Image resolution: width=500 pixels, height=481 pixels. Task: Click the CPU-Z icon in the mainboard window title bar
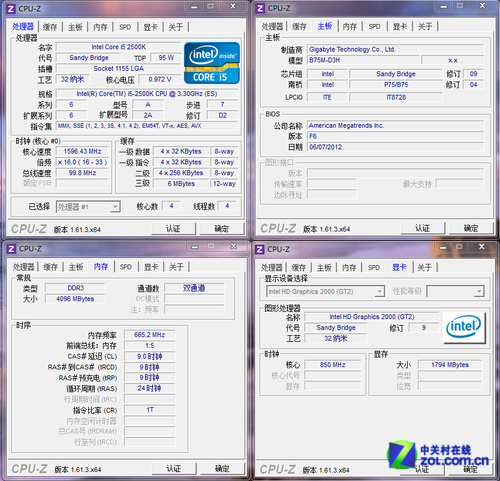(x=260, y=8)
